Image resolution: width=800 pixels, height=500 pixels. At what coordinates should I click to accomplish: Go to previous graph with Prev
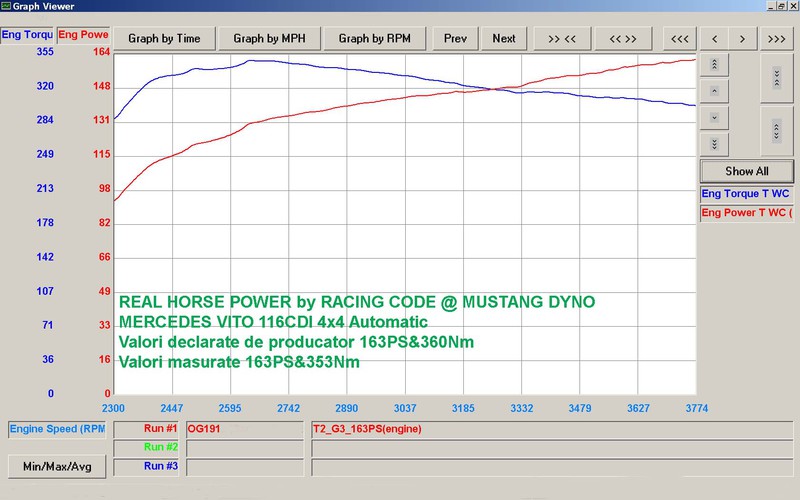(x=455, y=39)
